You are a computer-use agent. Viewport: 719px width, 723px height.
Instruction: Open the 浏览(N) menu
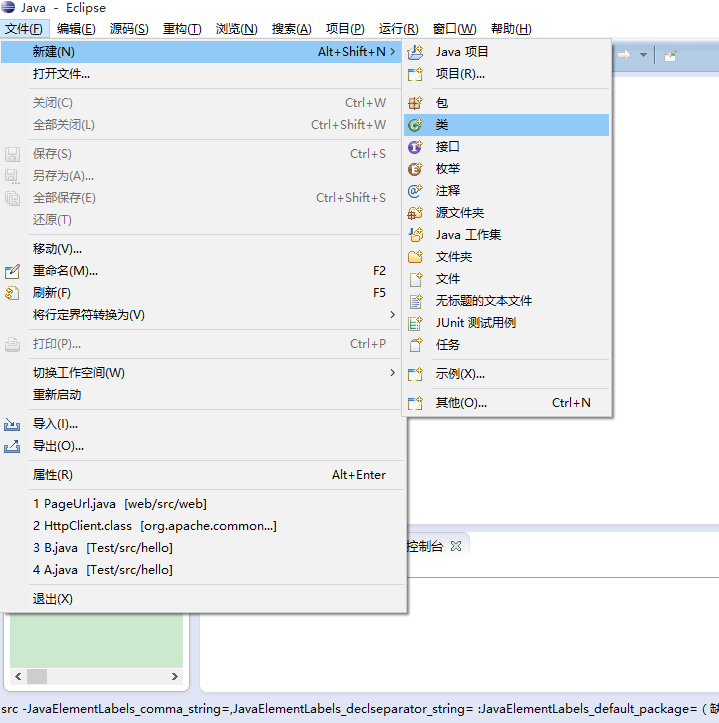tap(237, 29)
